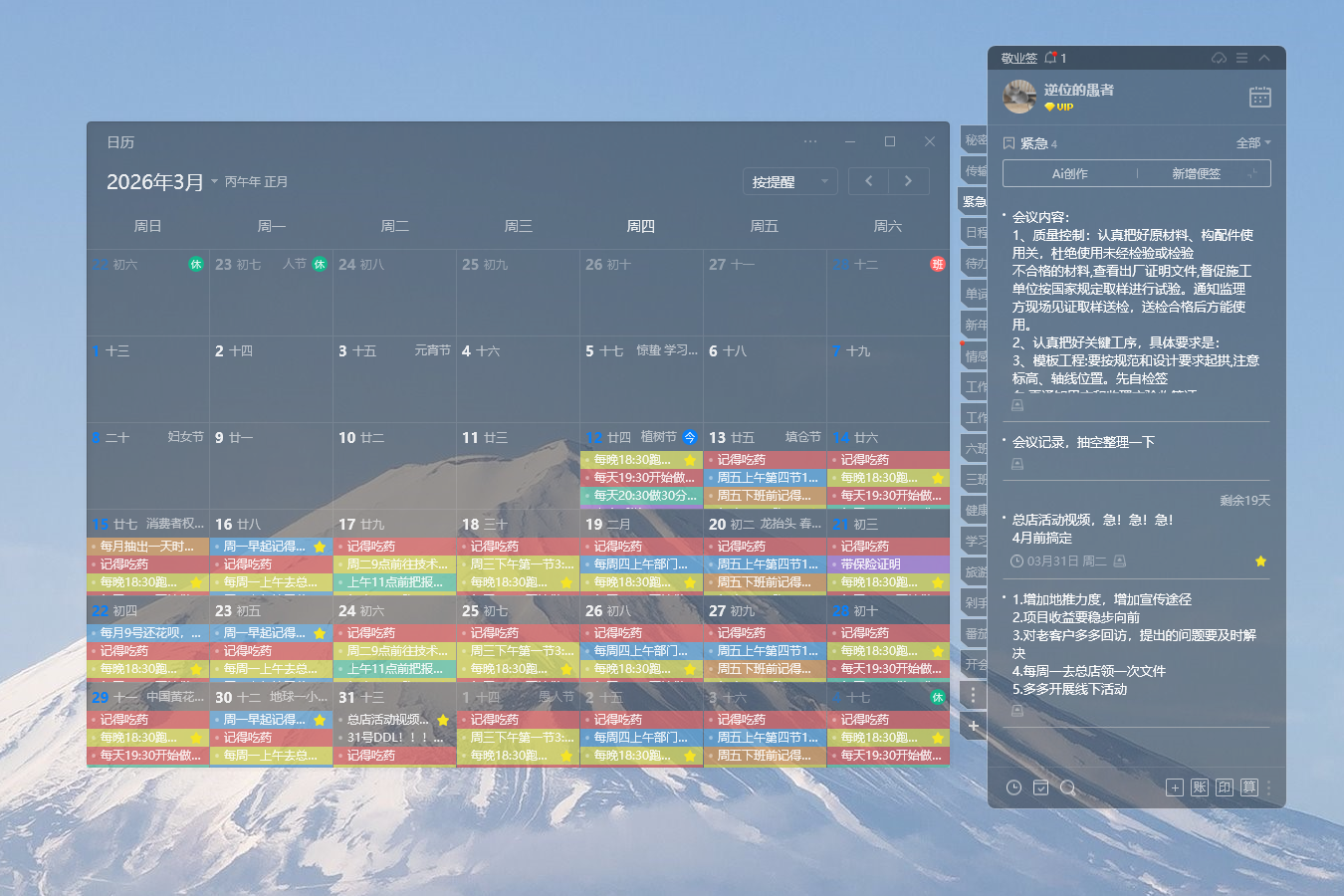The height and width of the screenshot is (896, 1344).
Task: Open the 算 calculator icon
Action: pyautogui.click(x=1249, y=786)
